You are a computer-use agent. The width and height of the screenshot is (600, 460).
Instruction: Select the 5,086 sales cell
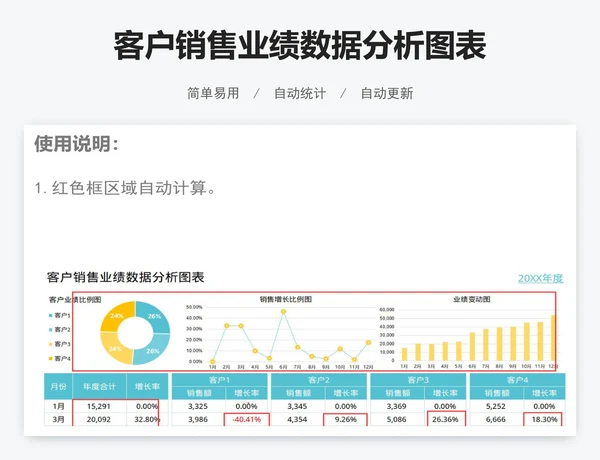(x=397, y=419)
